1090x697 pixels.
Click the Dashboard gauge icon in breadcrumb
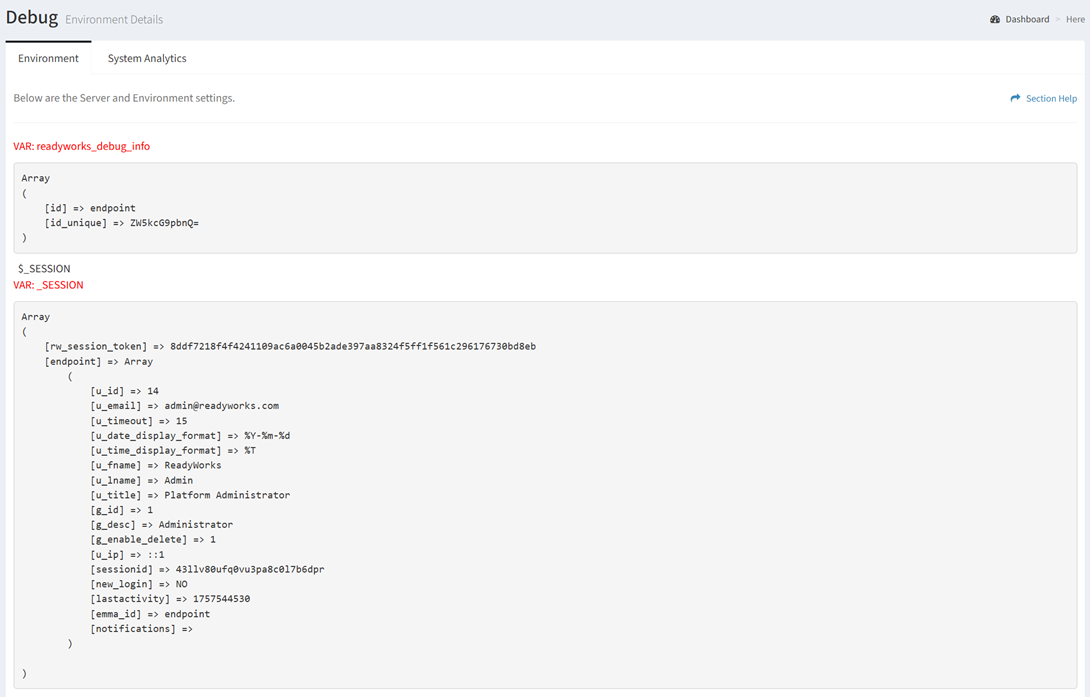tap(995, 19)
